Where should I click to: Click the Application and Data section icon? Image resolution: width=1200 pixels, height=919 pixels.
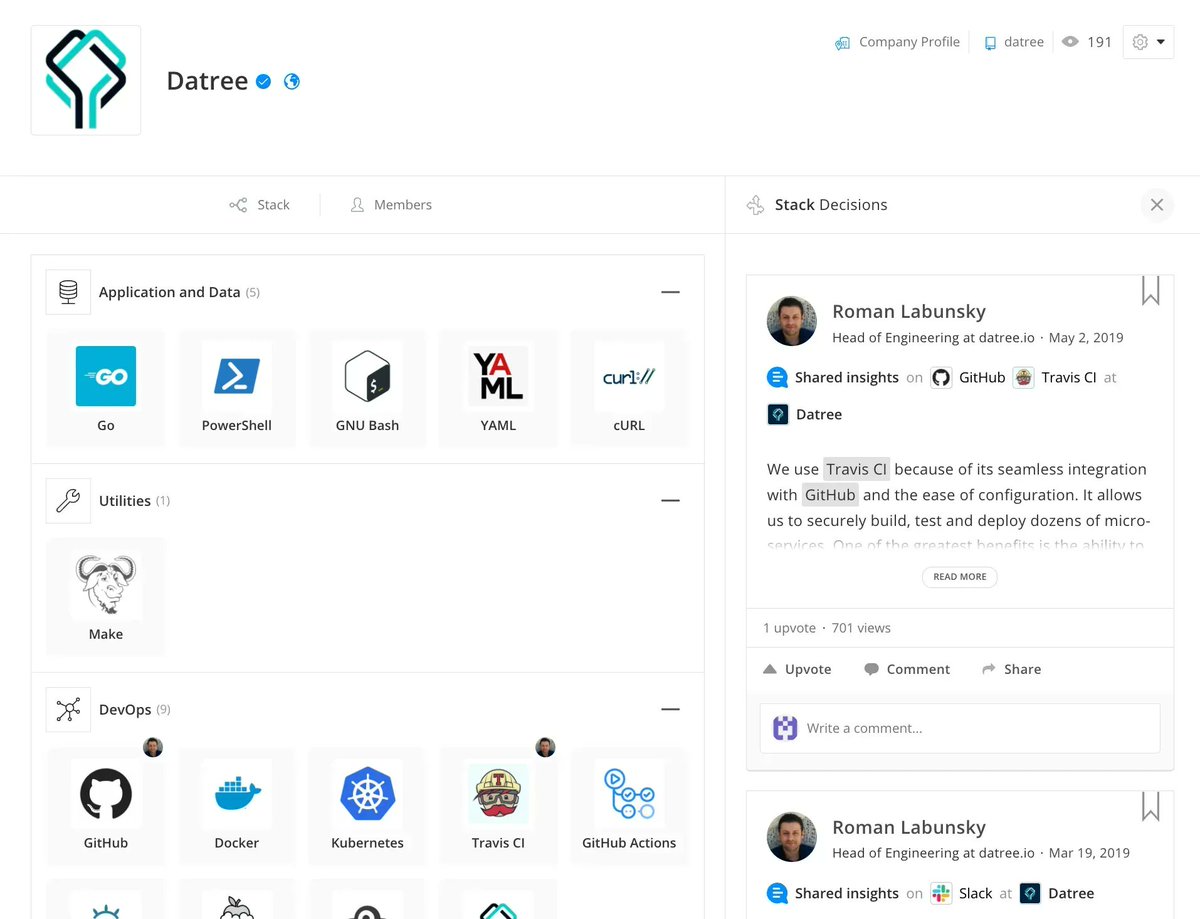(68, 292)
